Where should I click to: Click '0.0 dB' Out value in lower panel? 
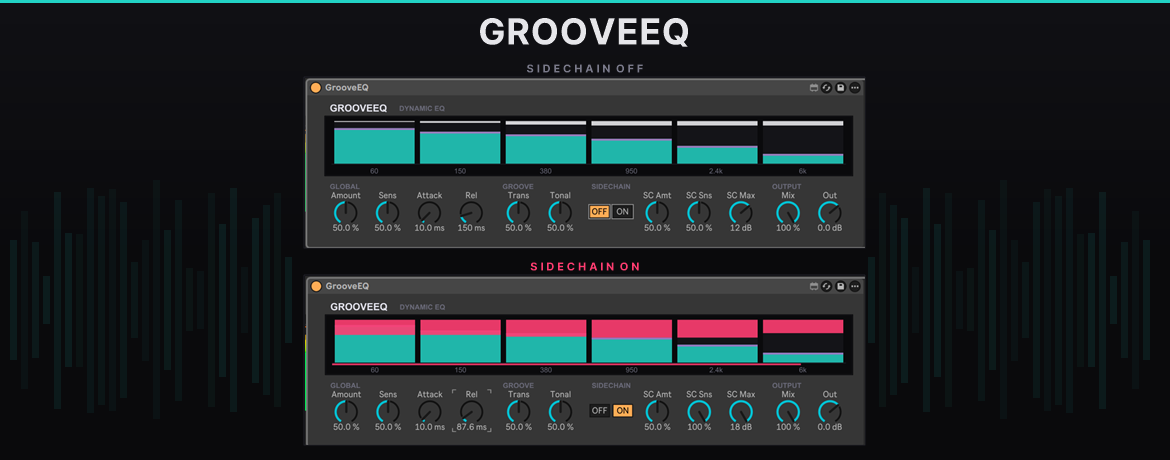[830, 427]
